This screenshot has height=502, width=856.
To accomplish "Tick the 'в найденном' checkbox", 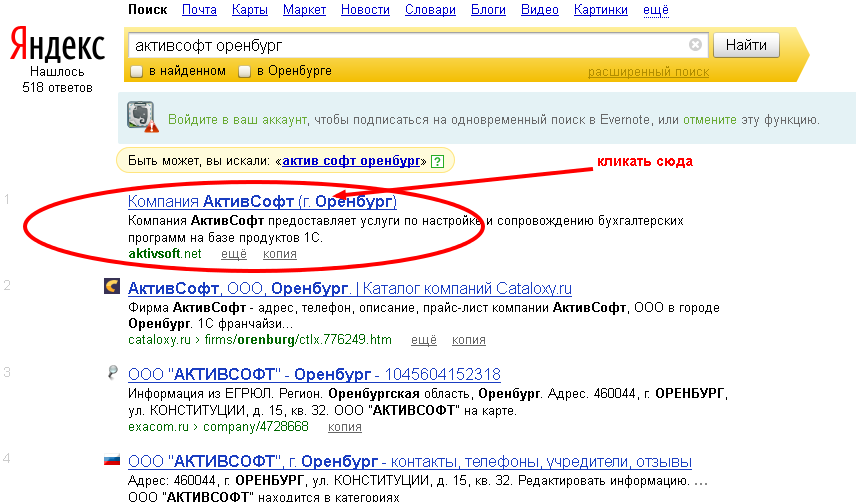I will (136, 71).
